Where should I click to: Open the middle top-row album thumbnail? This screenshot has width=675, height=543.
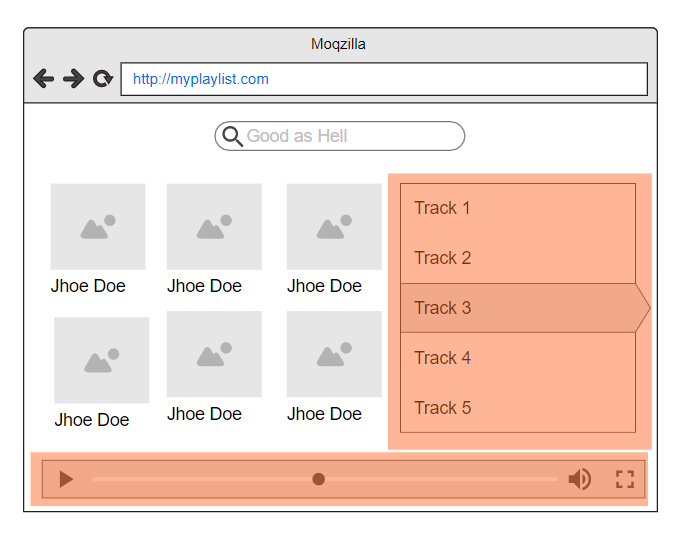tap(214, 227)
